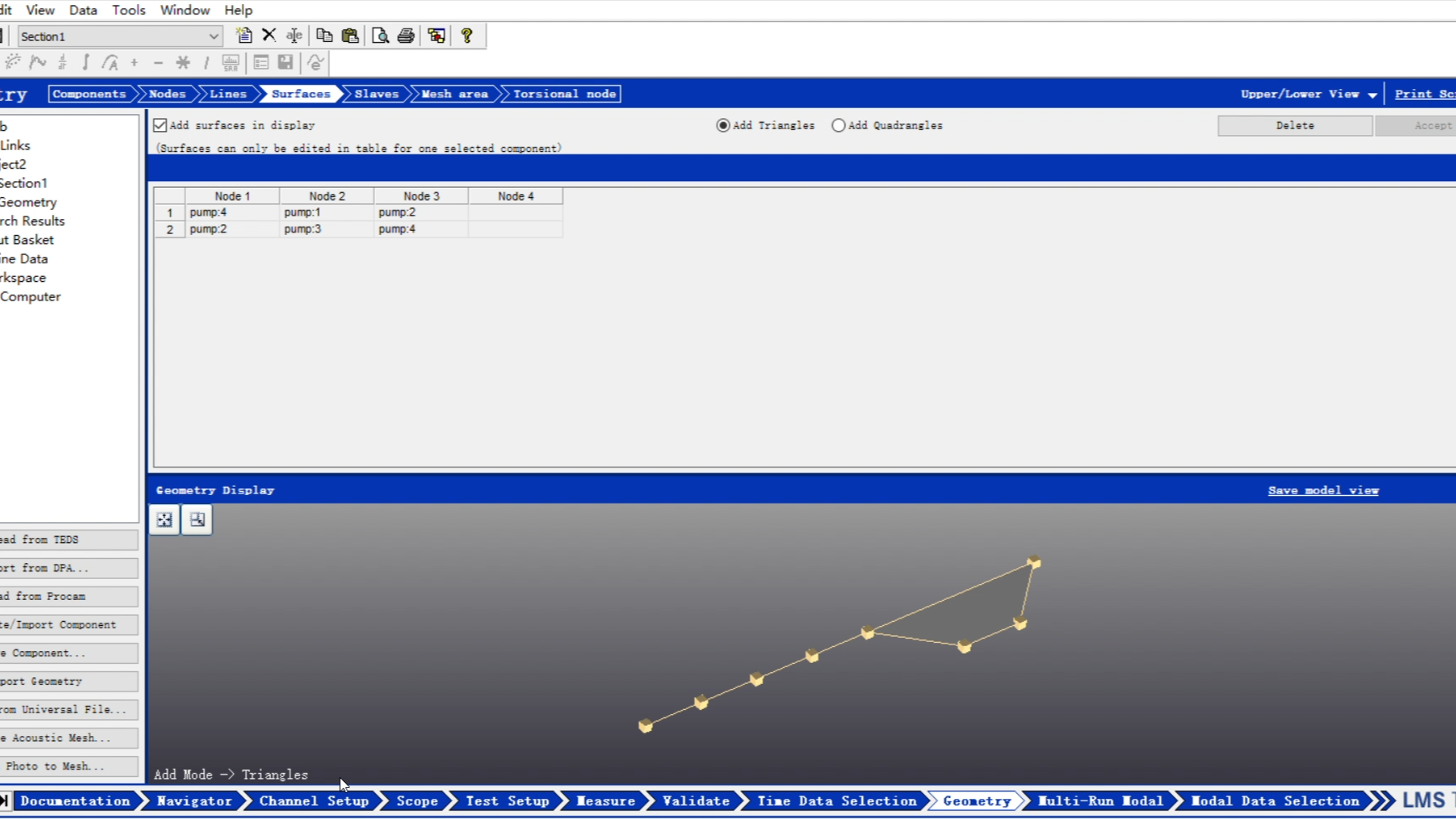This screenshot has width=1456, height=819.
Task: Toggle Add surfaces in display checkbox
Action: 160,125
